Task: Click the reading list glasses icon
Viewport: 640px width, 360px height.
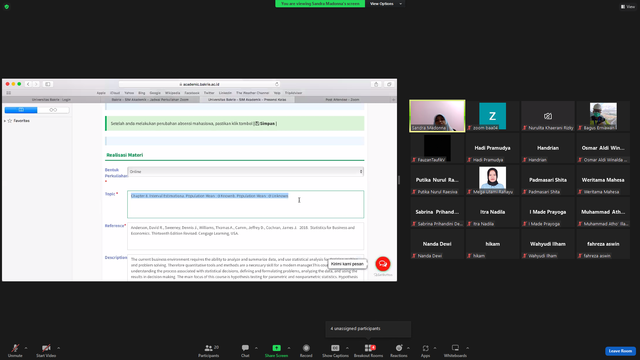Action: coord(53,110)
